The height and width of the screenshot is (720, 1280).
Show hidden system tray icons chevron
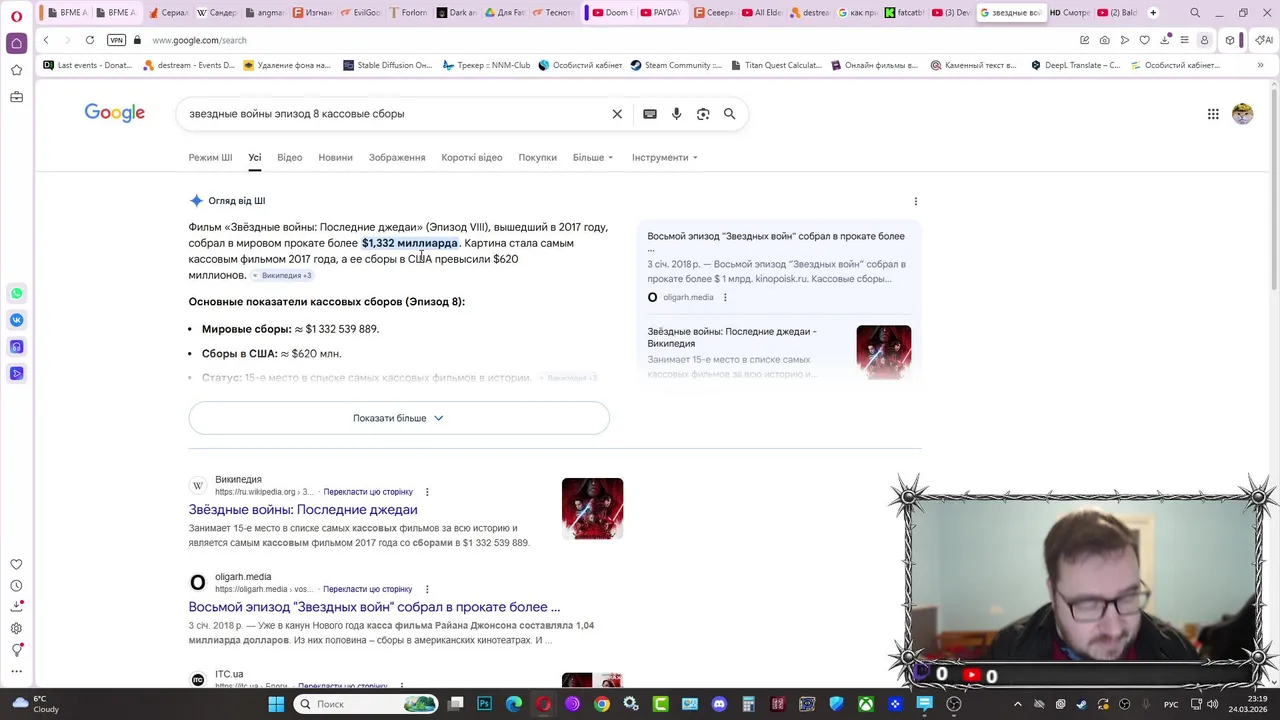coord(1018,704)
